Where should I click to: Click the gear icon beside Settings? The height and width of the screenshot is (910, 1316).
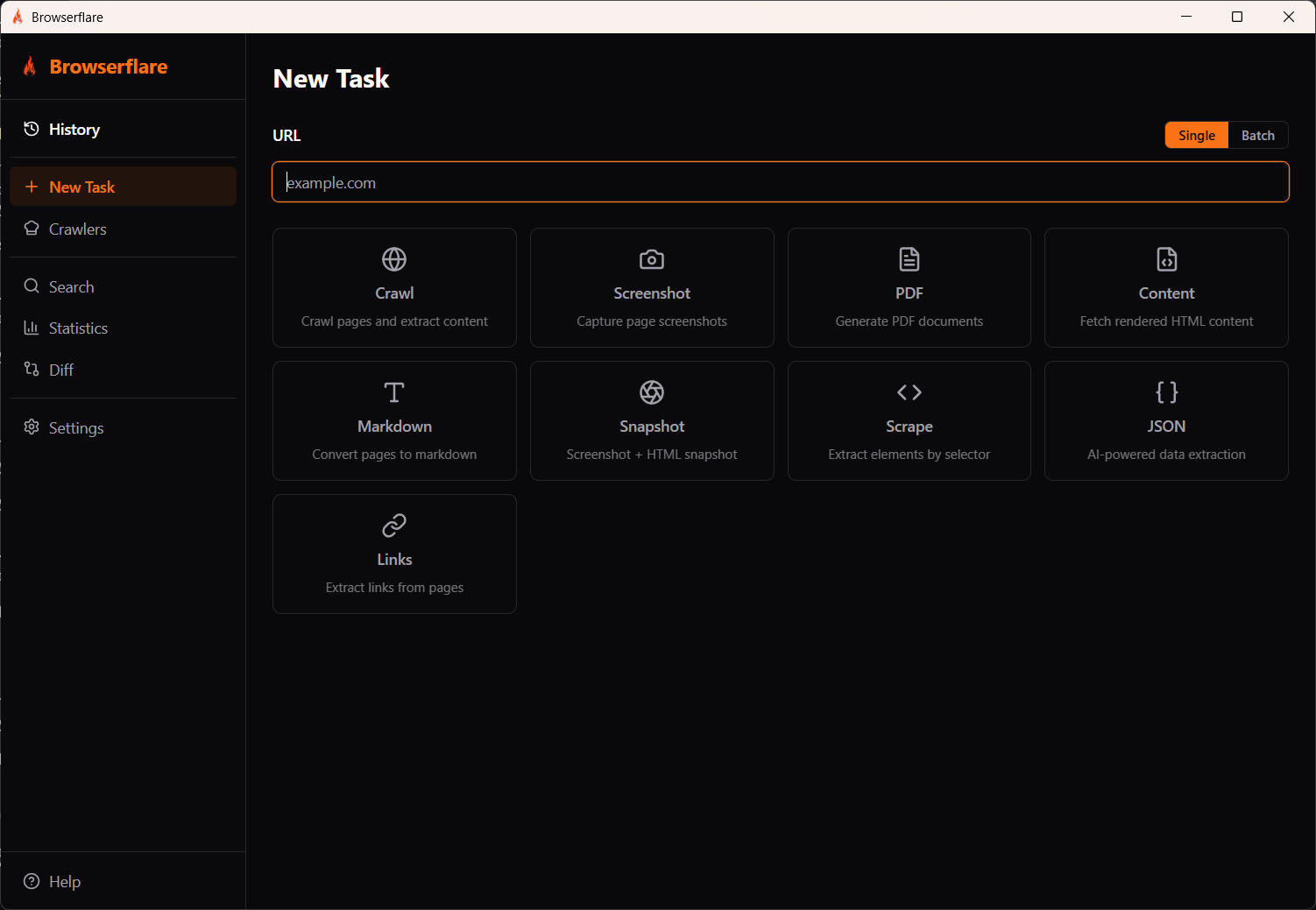click(x=32, y=427)
